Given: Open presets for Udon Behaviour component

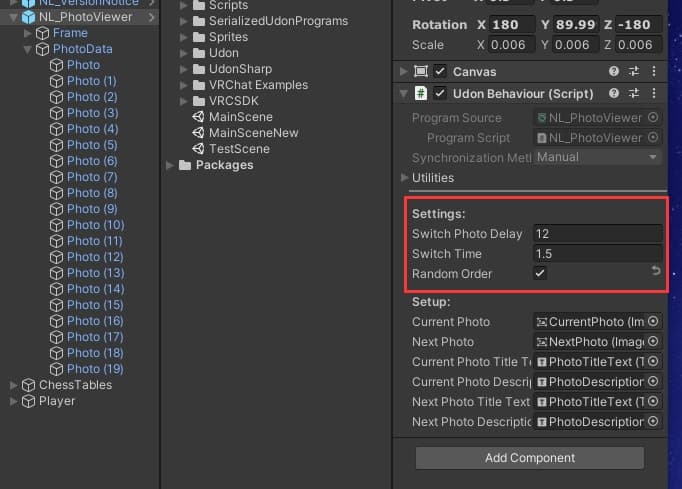Looking at the screenshot, I should 633,94.
